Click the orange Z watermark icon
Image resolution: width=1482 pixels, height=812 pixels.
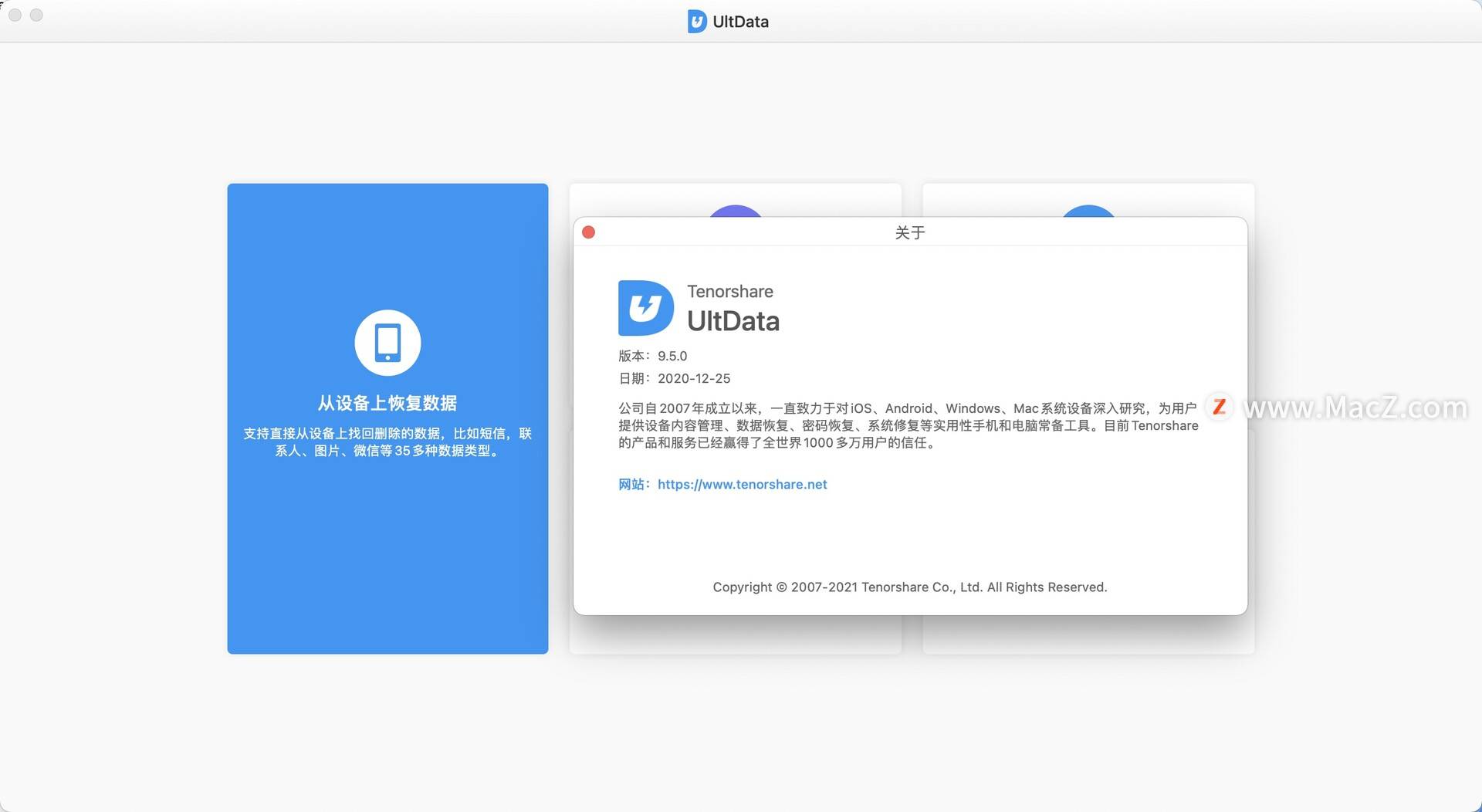tap(1220, 408)
